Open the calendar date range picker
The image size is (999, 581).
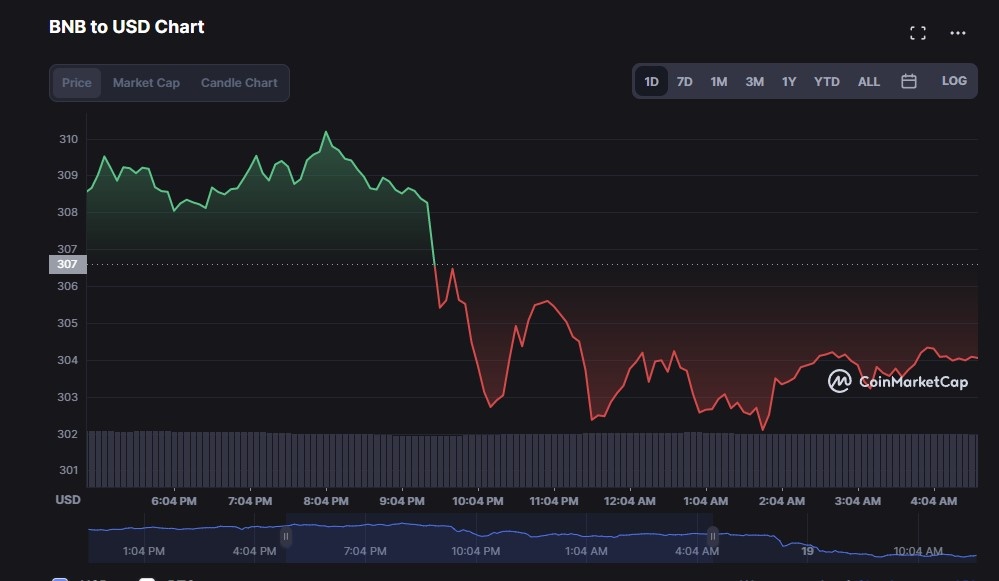(x=908, y=82)
